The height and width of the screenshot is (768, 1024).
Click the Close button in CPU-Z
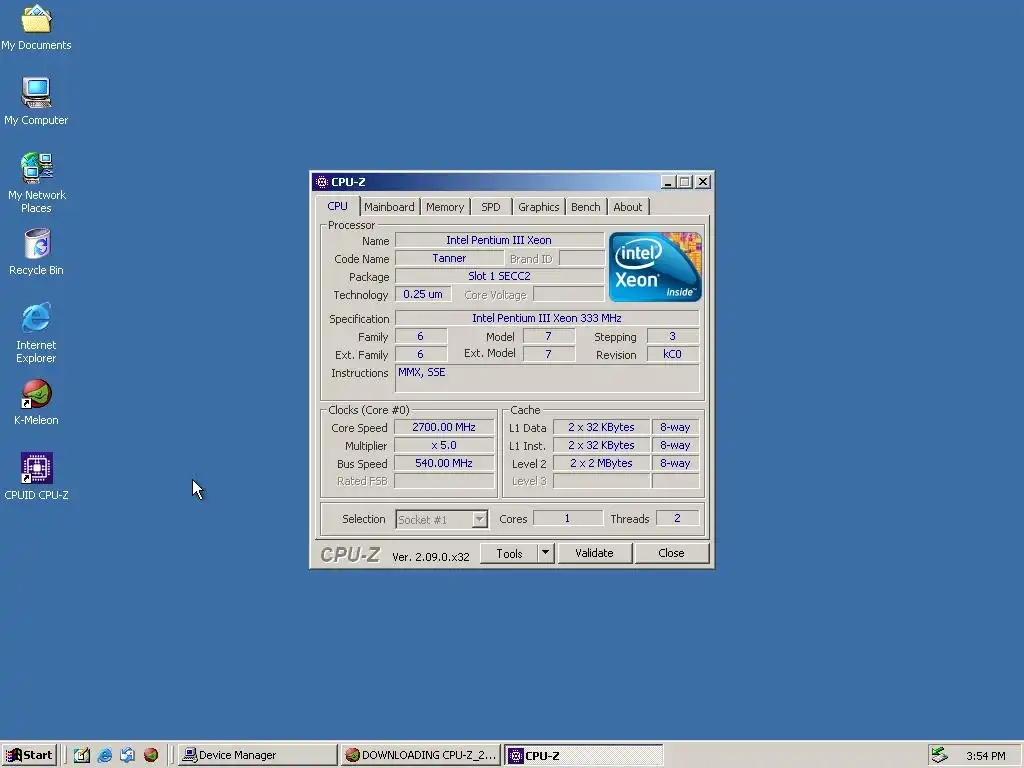pyautogui.click(x=671, y=553)
